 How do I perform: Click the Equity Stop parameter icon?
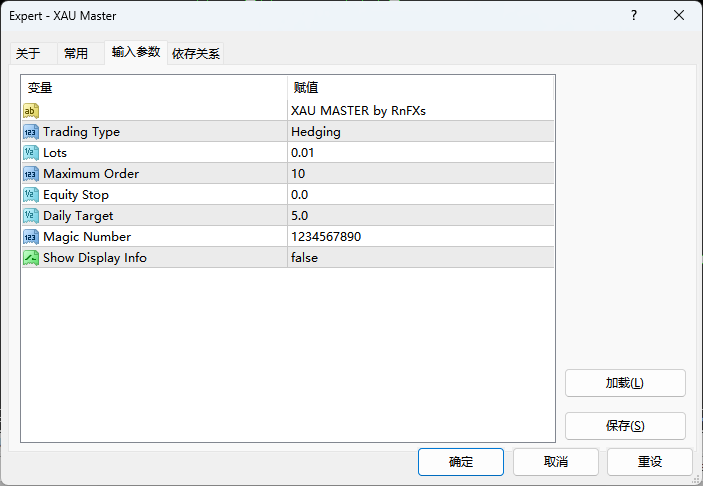click(30, 195)
